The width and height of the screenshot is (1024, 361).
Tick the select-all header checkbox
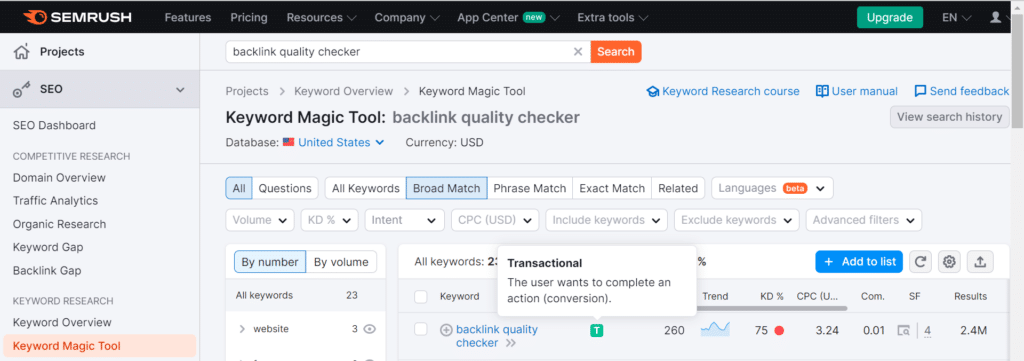point(421,297)
